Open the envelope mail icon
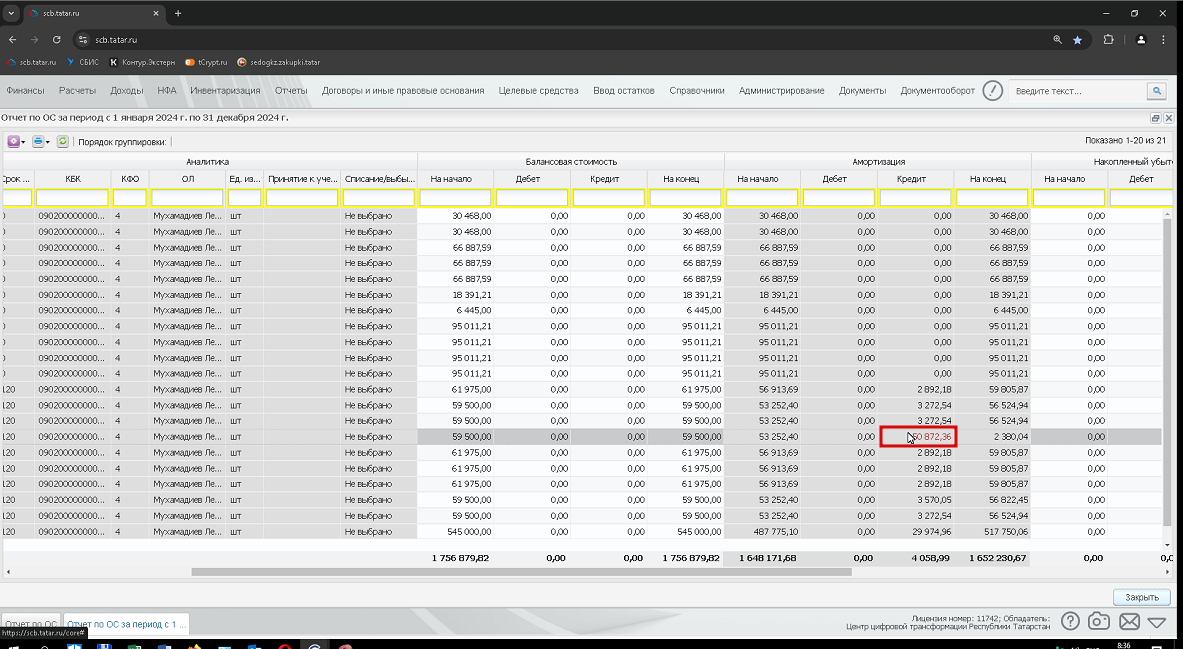 (x=1129, y=621)
